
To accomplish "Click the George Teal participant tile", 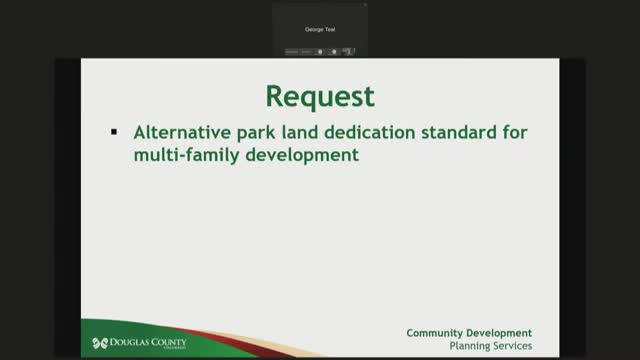I will tap(320, 29).
